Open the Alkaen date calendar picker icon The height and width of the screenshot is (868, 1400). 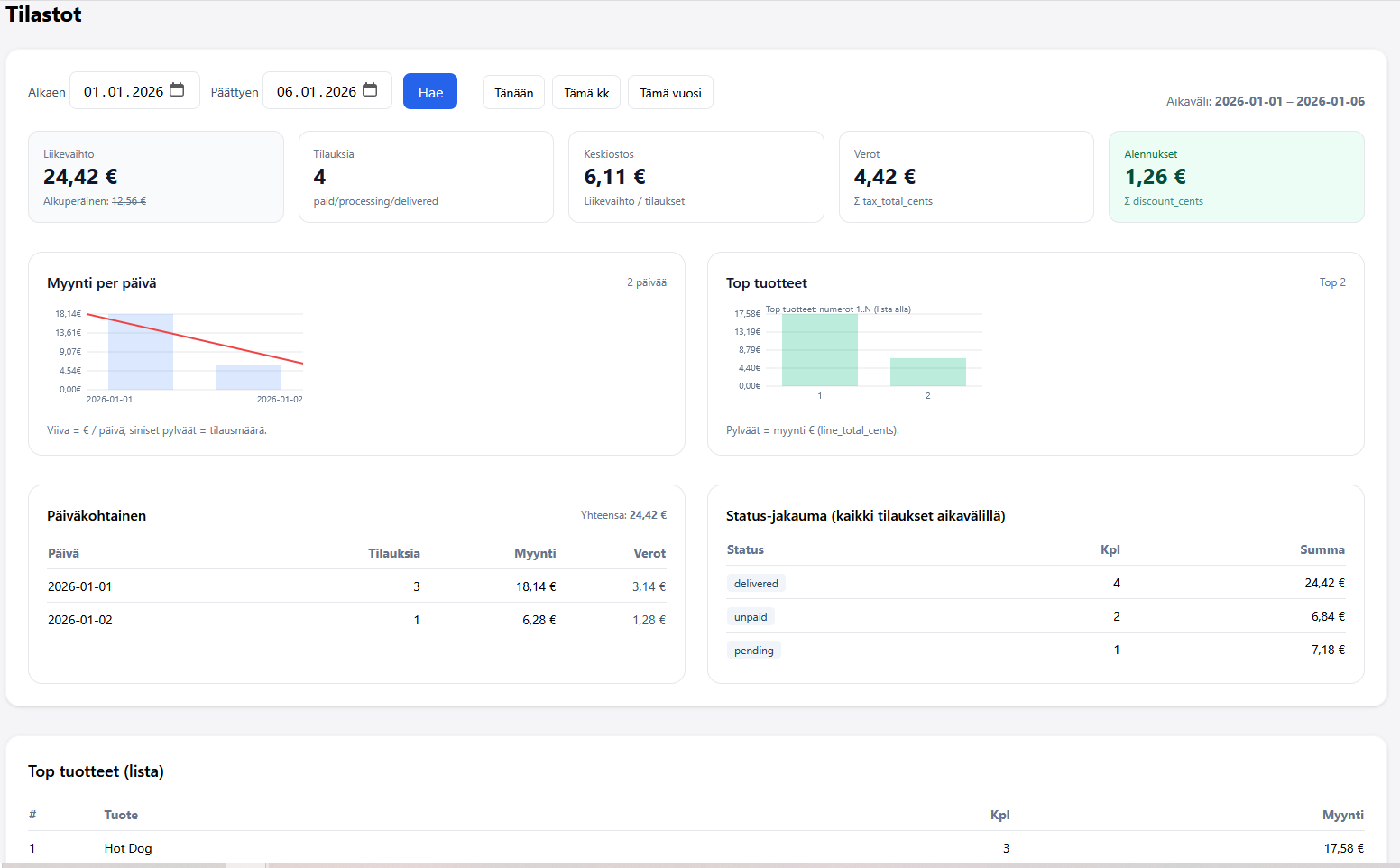[177, 90]
